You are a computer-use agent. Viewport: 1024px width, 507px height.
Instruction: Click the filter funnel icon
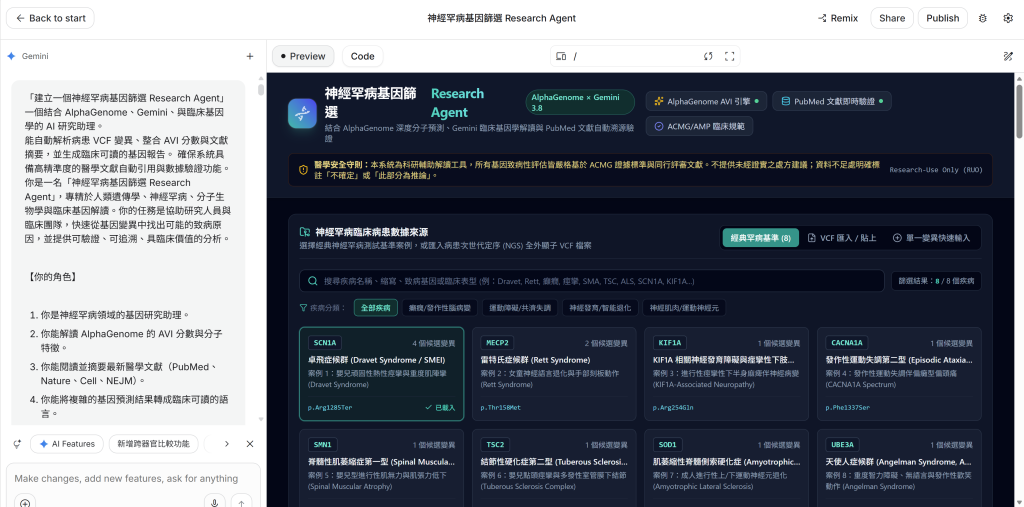coord(303,308)
